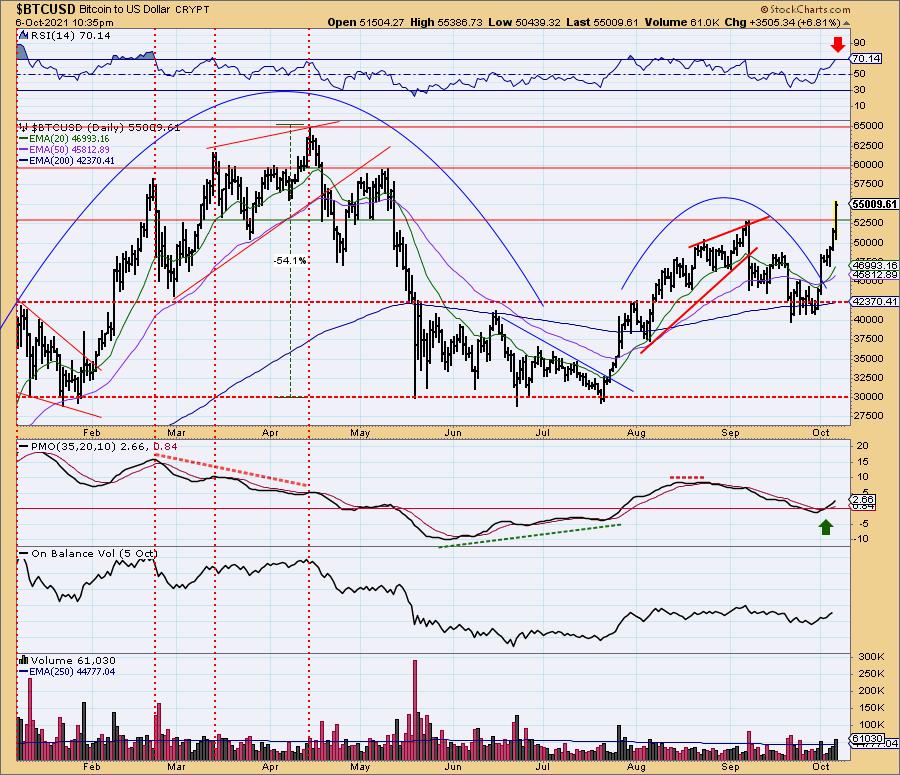Click the 'CRYPT' exchange label
Screen dimensions: 900x775
[x=192, y=10]
